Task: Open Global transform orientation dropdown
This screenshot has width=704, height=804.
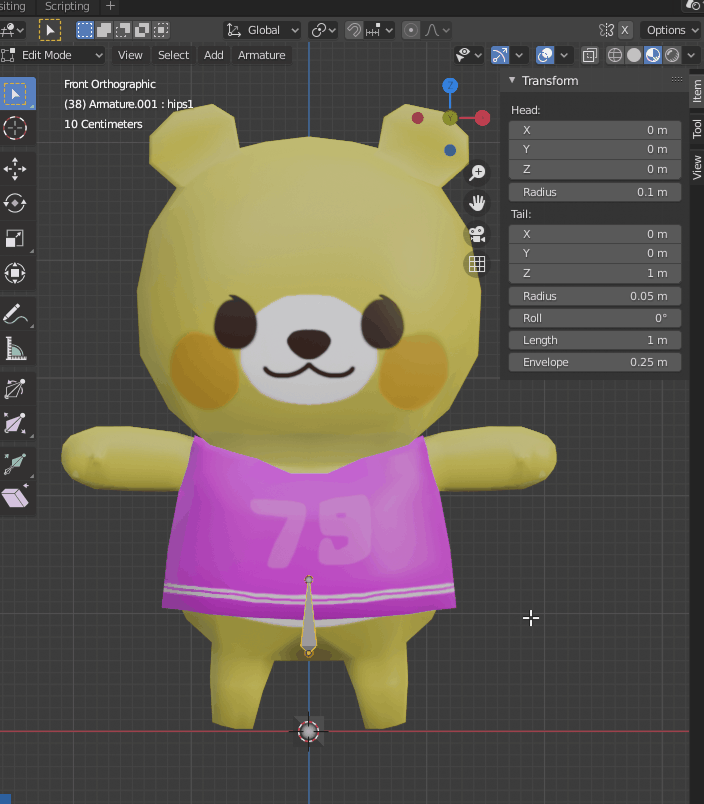Action: tap(262, 30)
